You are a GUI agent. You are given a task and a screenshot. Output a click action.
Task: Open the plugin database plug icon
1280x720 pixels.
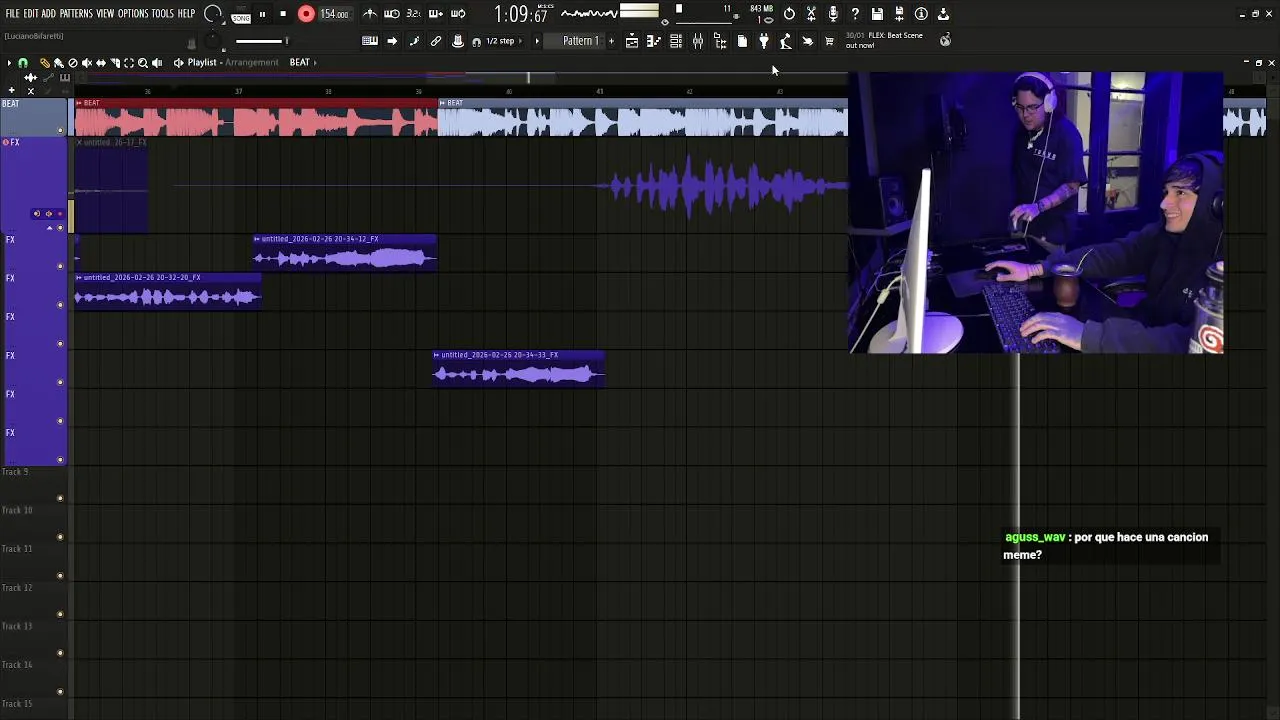point(764,41)
